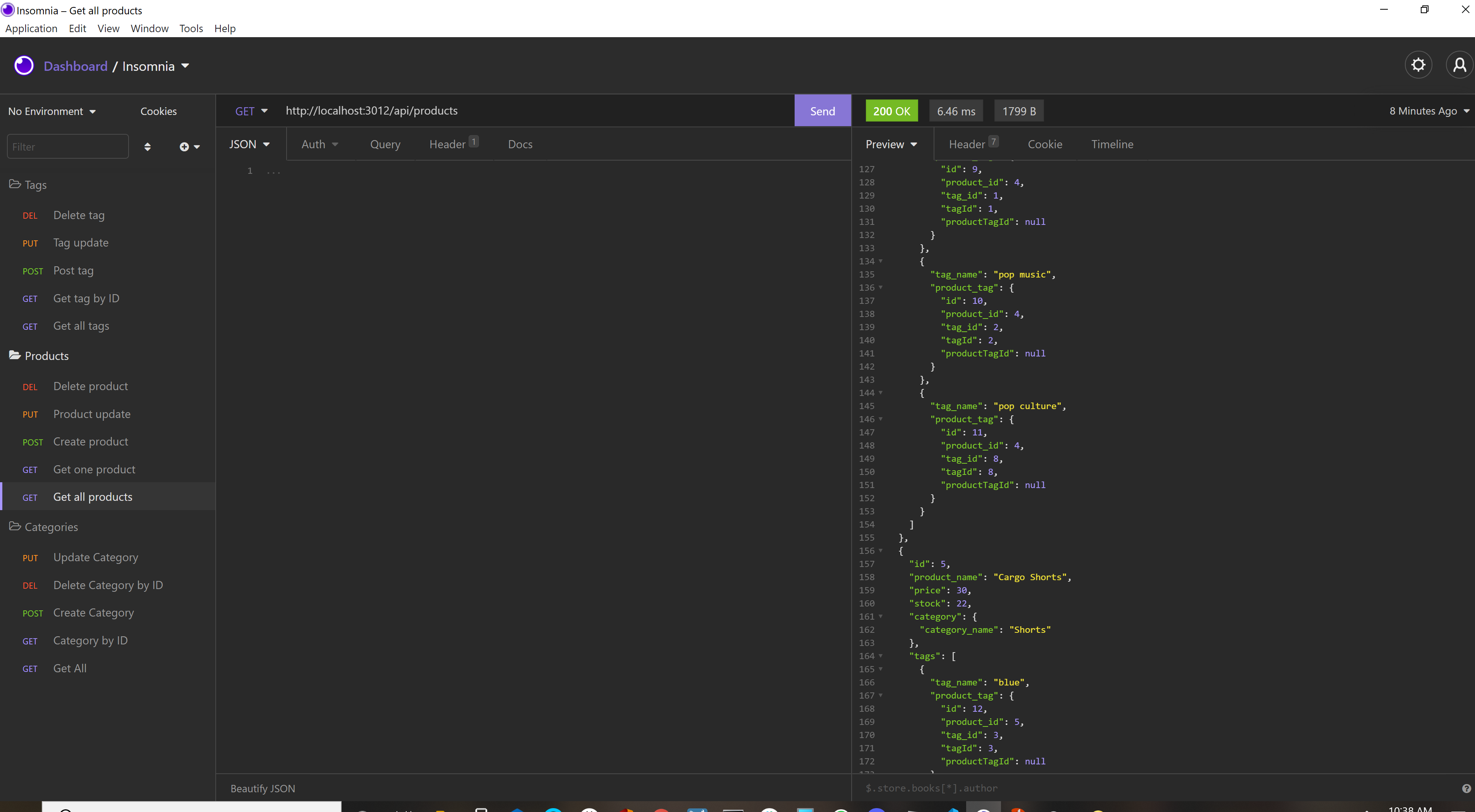
Task: Switch to the Cookie tab
Action: tap(1045, 144)
